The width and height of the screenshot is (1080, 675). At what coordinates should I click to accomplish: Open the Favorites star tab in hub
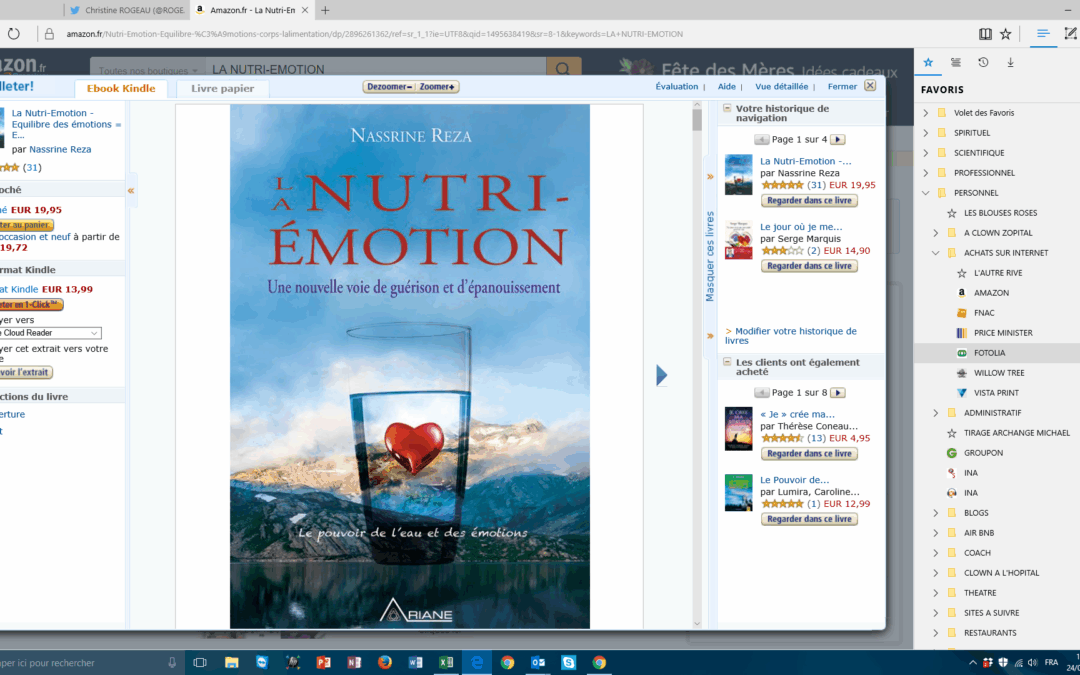(x=928, y=63)
